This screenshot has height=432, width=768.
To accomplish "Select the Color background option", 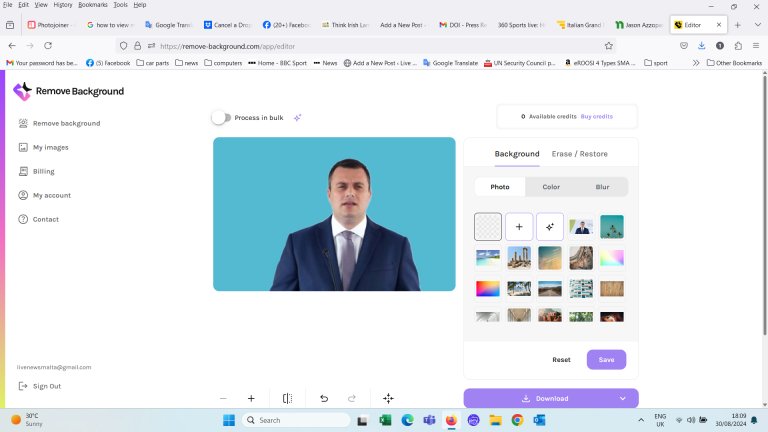I will pos(551,187).
